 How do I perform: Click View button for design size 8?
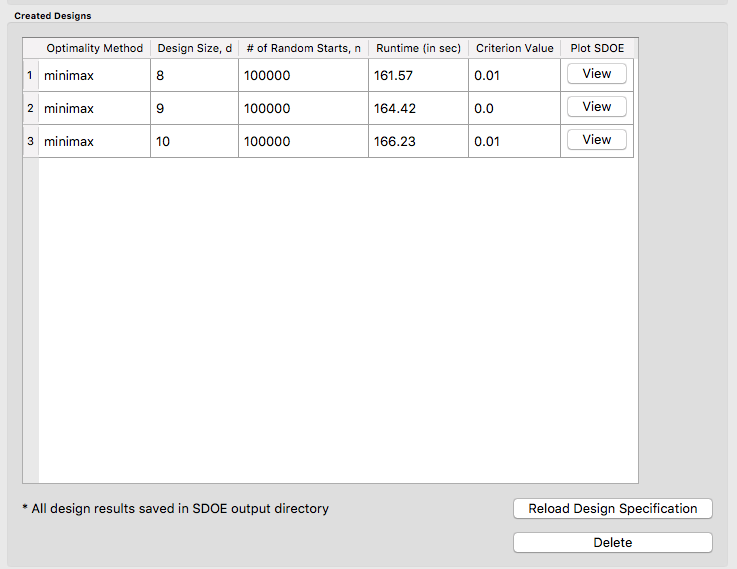point(596,74)
